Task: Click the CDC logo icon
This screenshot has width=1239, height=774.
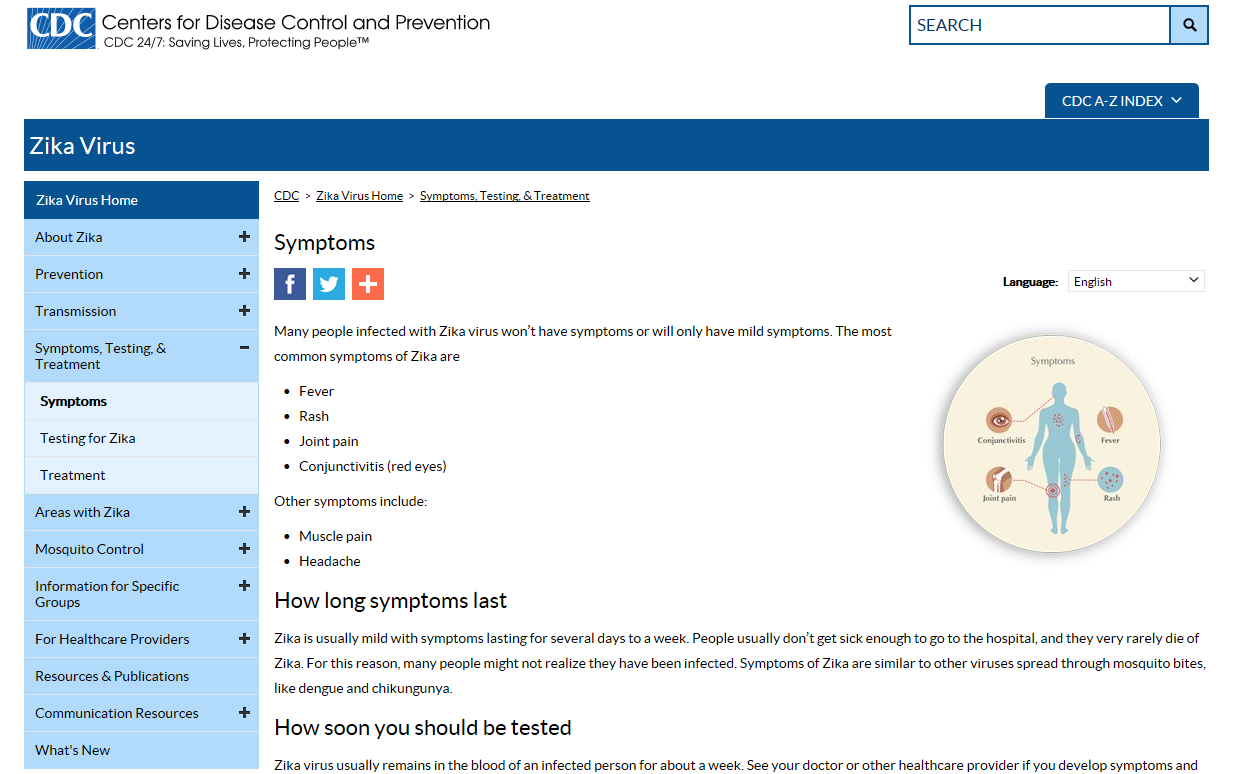Action: coord(61,28)
